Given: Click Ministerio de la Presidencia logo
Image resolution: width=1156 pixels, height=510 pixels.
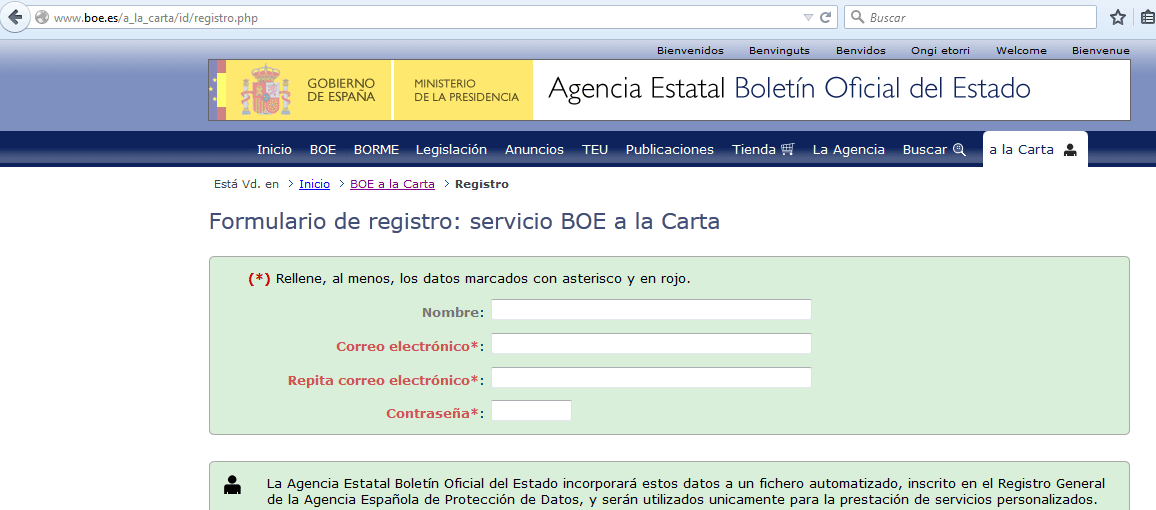Looking at the screenshot, I should (463, 90).
